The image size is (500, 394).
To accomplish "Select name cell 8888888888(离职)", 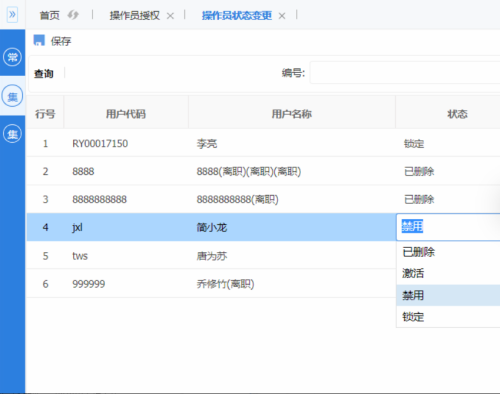I will pyautogui.click(x=237, y=200).
